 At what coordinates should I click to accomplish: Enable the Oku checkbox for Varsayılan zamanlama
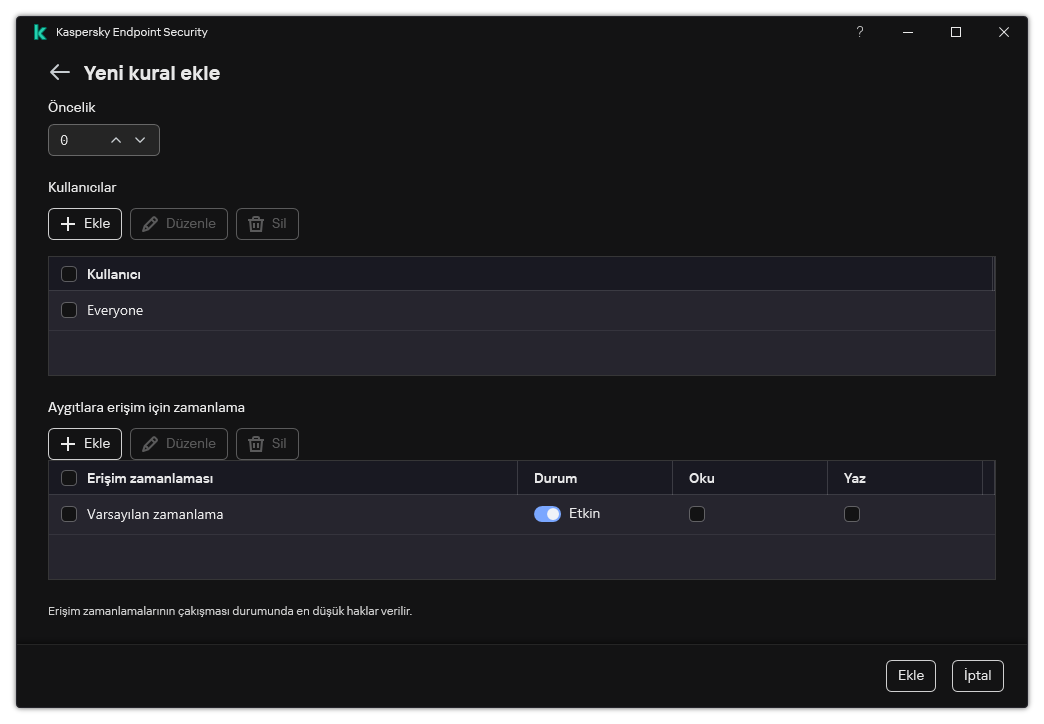[697, 514]
